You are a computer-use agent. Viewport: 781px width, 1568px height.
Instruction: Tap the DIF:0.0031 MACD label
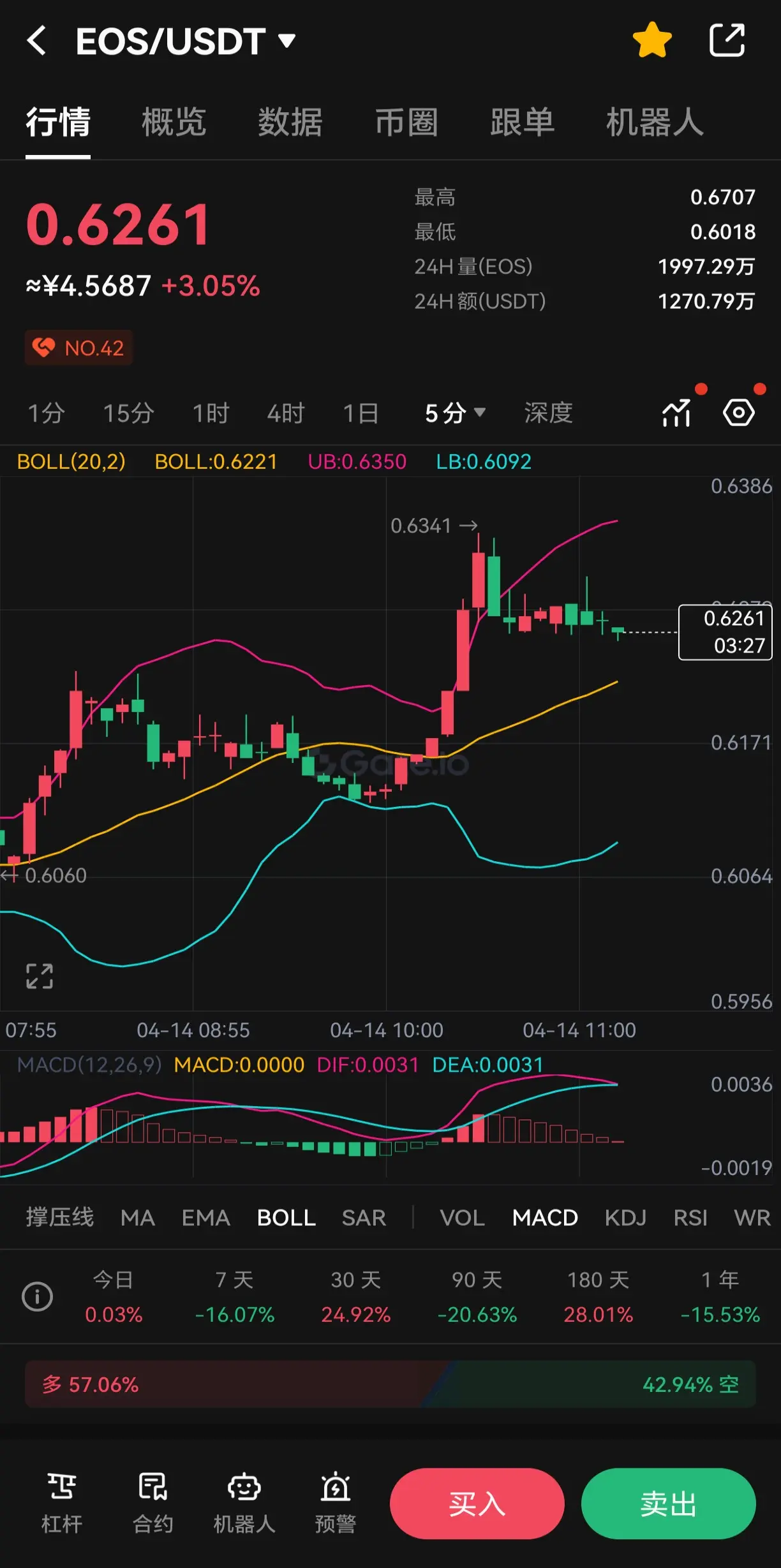(x=368, y=1065)
